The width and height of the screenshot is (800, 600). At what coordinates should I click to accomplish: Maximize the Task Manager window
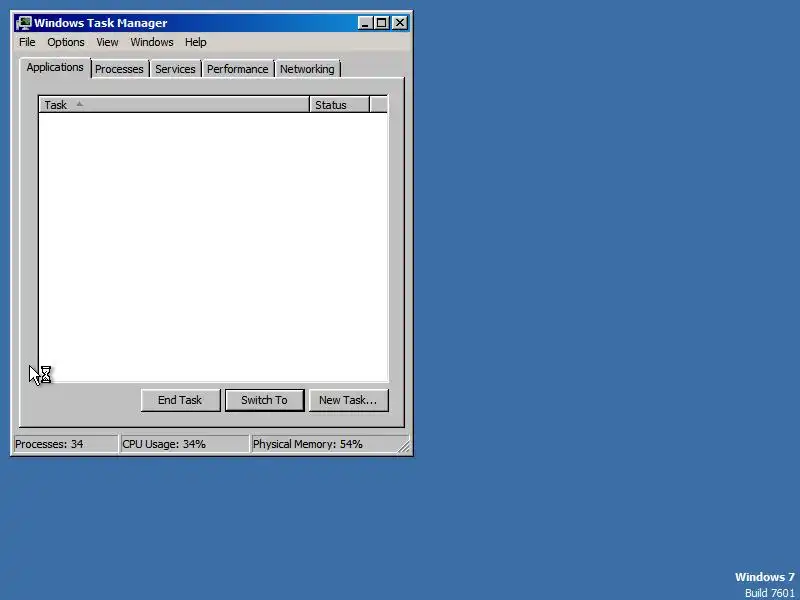(381, 23)
